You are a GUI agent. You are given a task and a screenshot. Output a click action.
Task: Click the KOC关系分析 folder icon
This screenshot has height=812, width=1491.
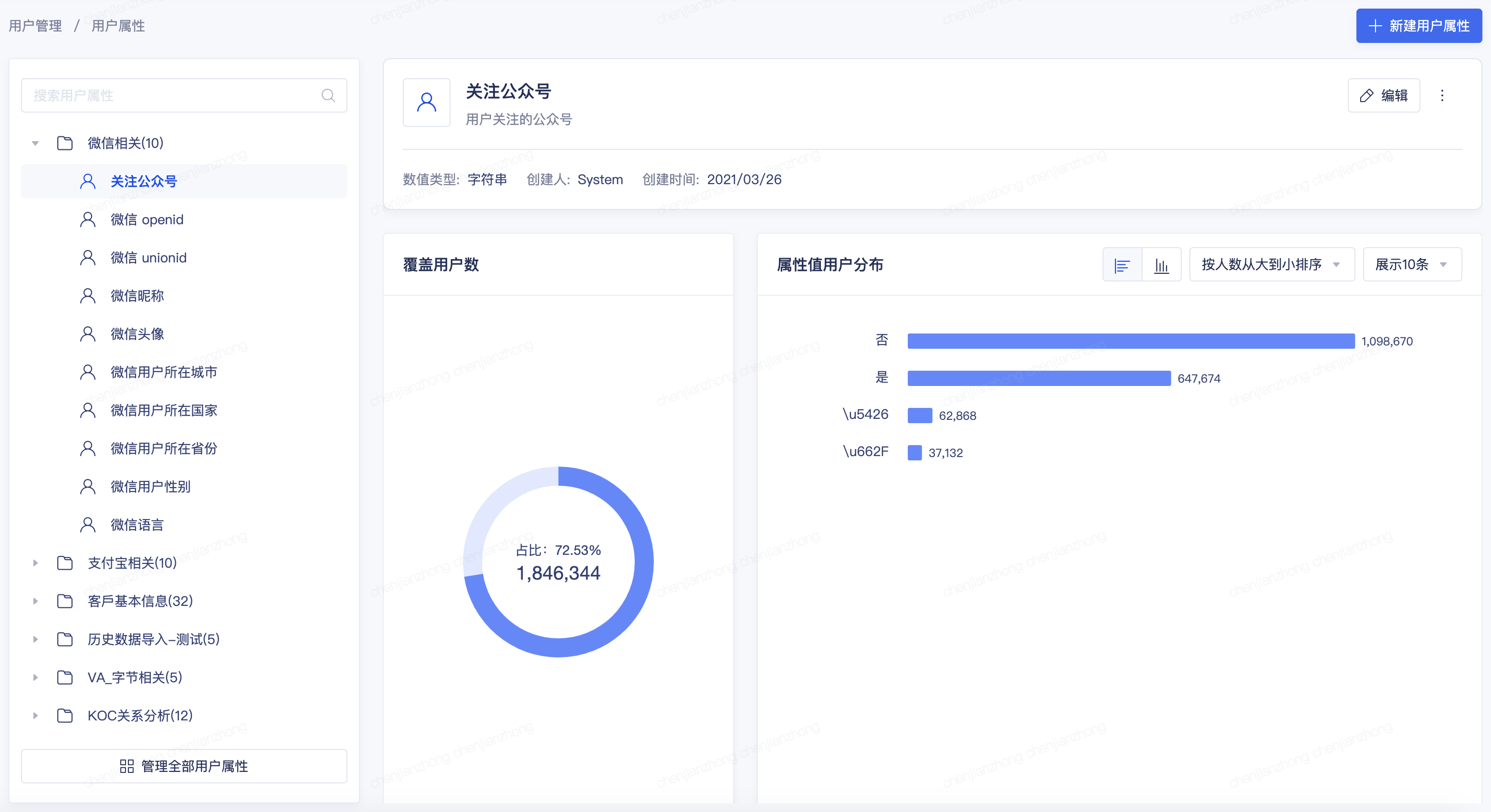point(65,715)
